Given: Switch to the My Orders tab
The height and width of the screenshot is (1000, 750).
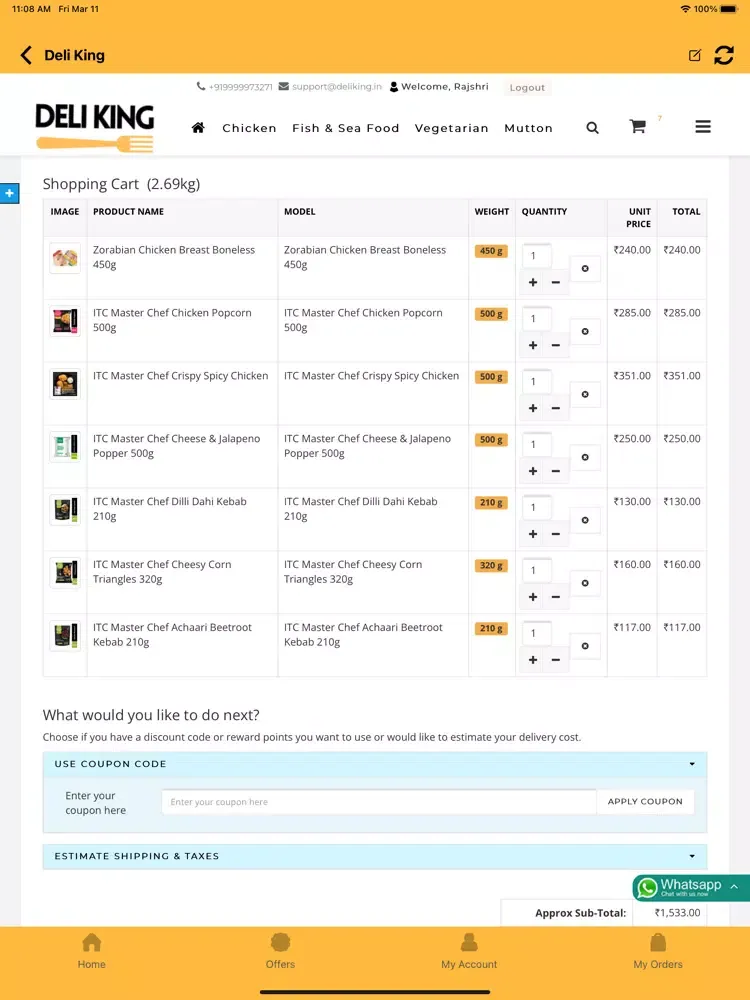Looking at the screenshot, I should pos(658,951).
